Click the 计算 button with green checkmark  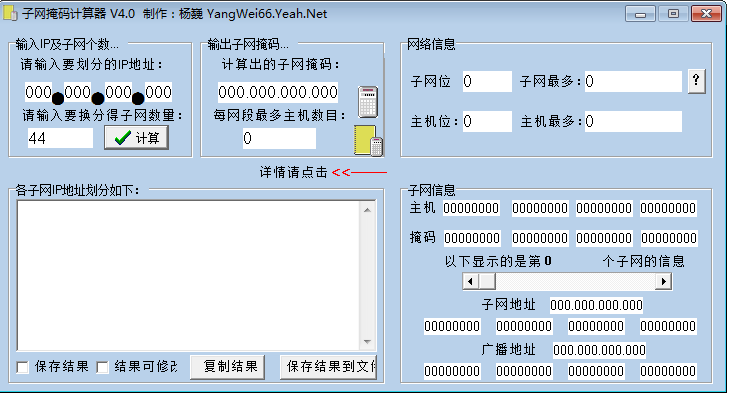pyautogui.click(x=136, y=138)
